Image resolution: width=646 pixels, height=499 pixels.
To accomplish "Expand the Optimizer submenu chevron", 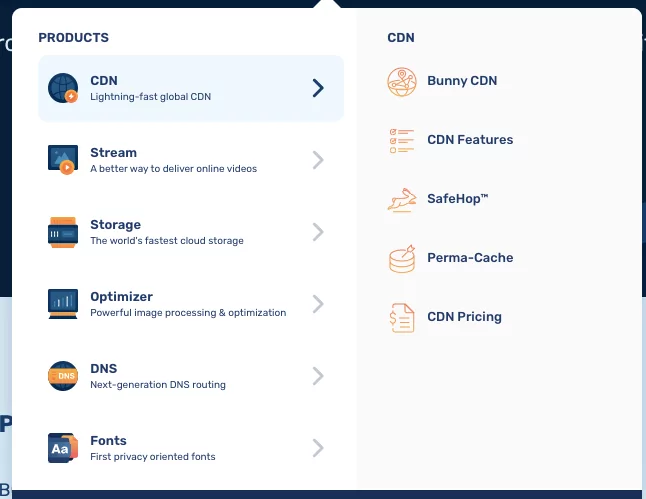I will [x=318, y=304].
